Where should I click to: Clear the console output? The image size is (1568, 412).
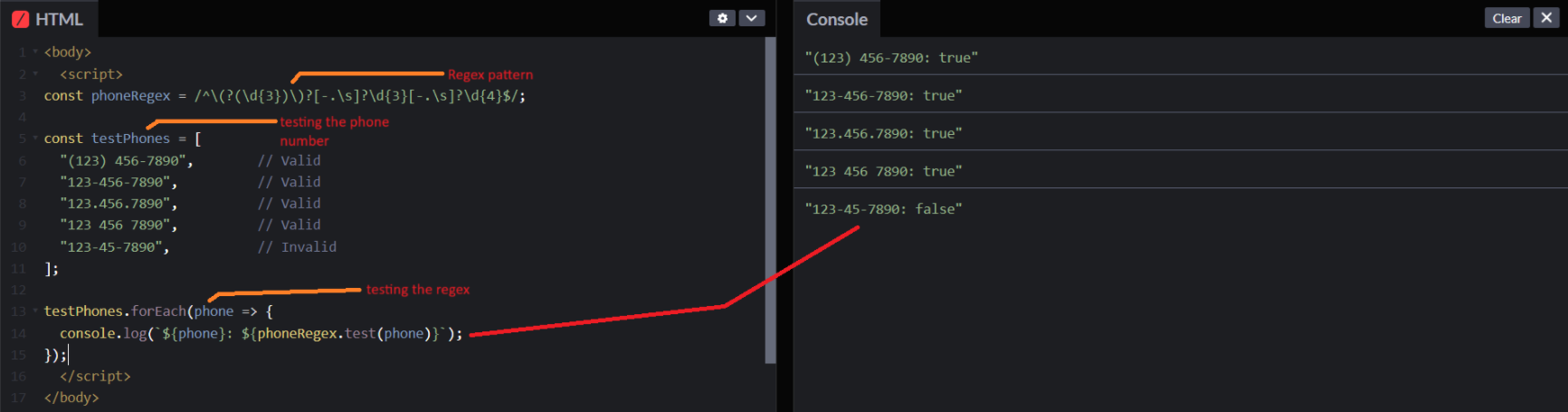click(1506, 18)
